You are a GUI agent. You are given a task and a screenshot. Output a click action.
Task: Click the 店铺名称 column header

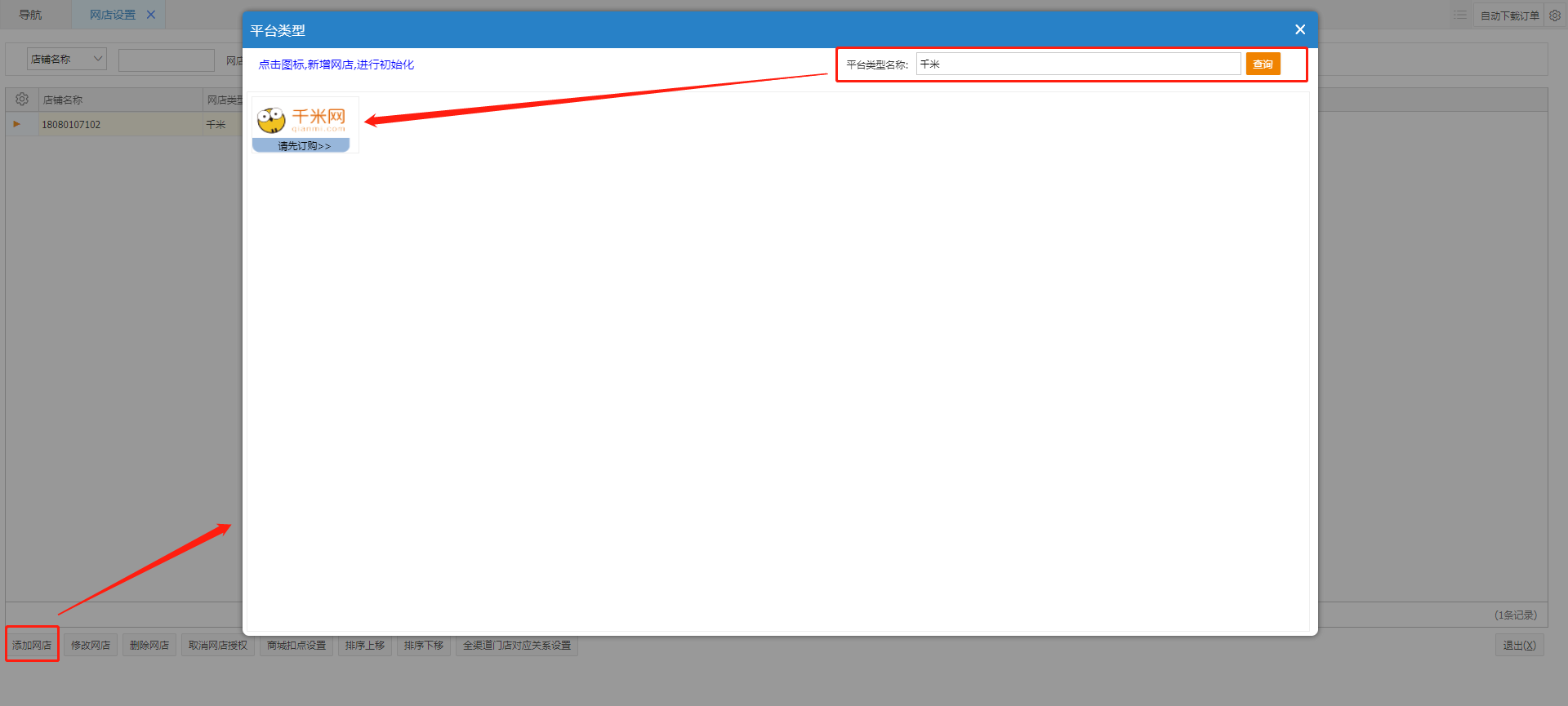coord(121,100)
